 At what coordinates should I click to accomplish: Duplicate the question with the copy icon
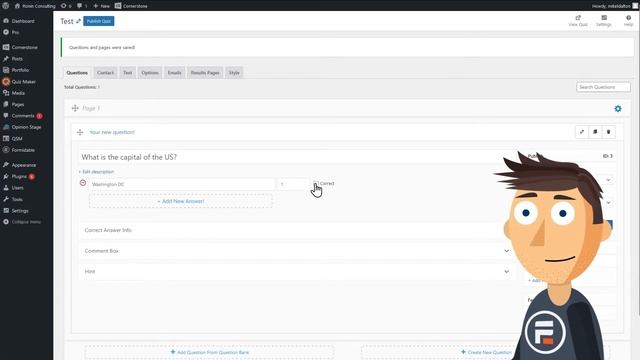[x=595, y=132]
